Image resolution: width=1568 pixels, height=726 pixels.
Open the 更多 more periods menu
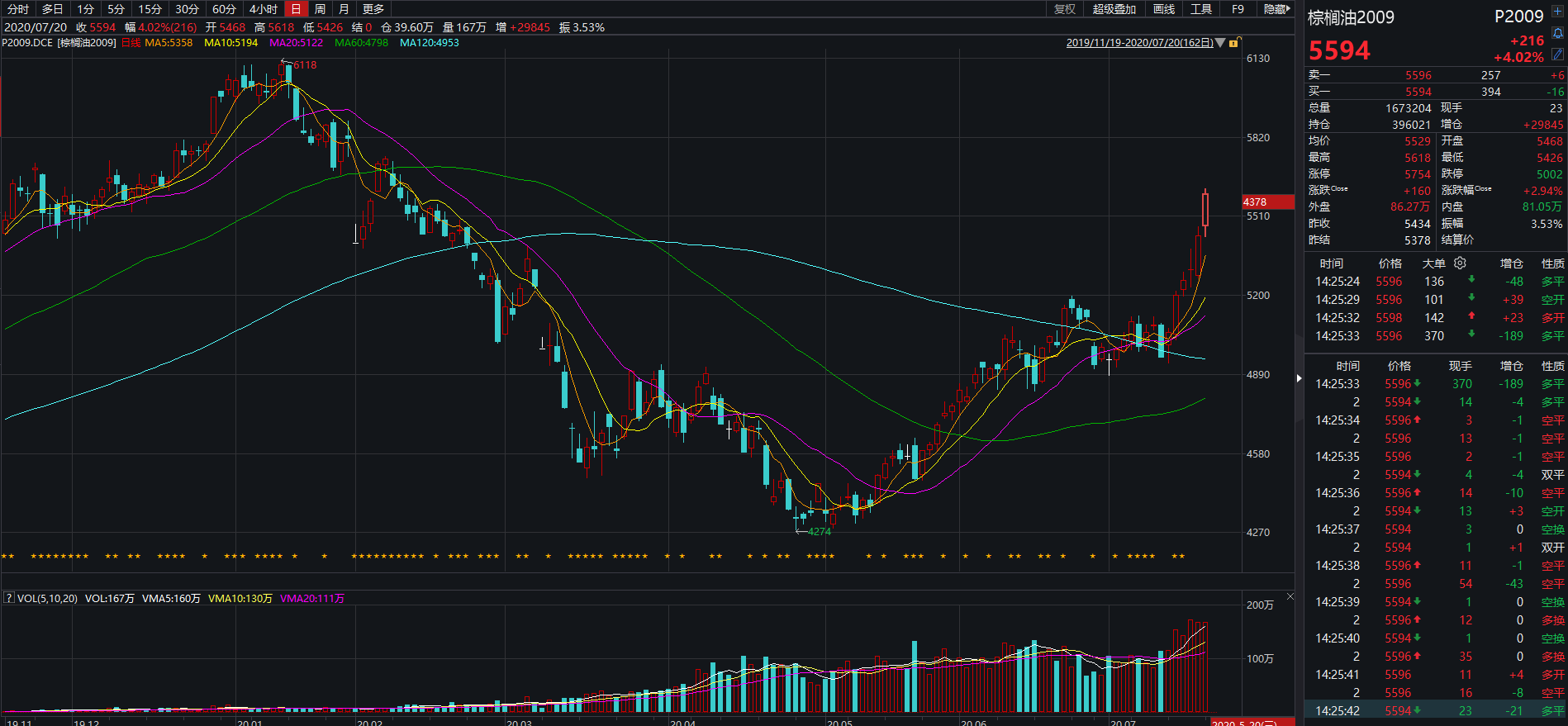point(373,9)
